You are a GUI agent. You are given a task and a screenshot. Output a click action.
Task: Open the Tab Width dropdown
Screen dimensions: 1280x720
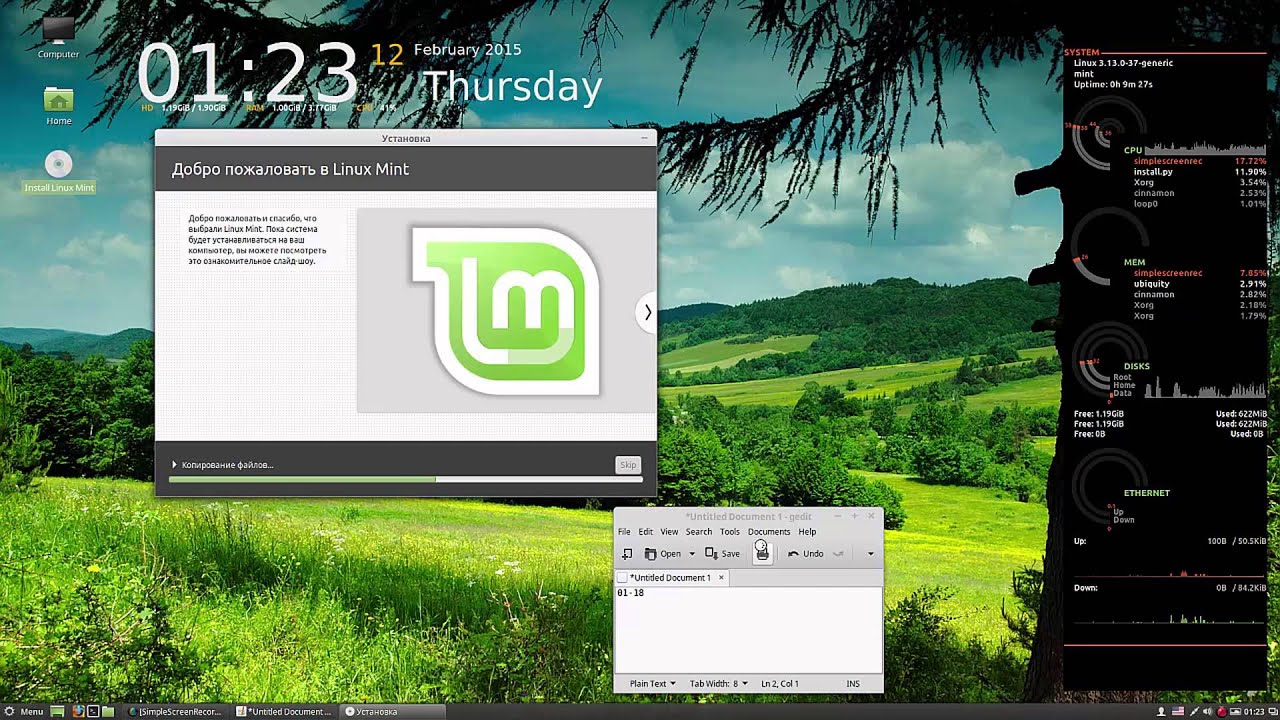719,684
